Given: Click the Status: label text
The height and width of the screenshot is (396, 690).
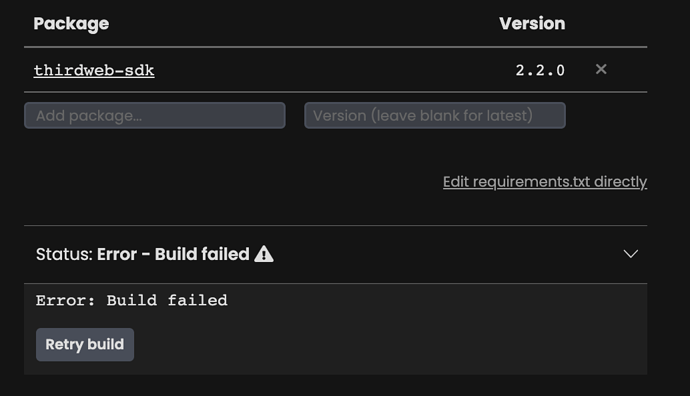Looking at the screenshot, I should [64, 254].
